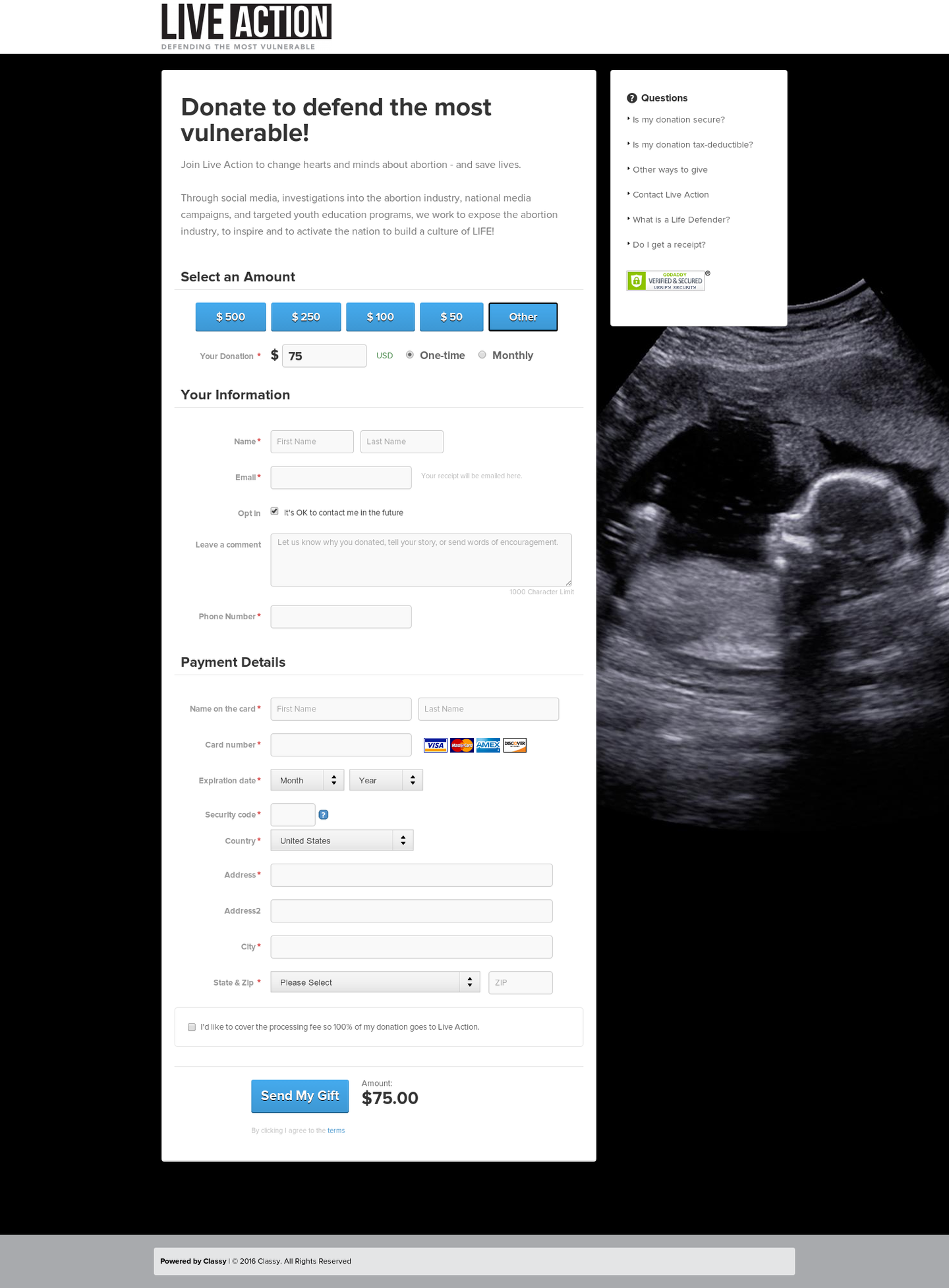Viewport: 949px width, 1288px height.
Task: Choose the $ 500 donation amount
Action: tap(231, 317)
